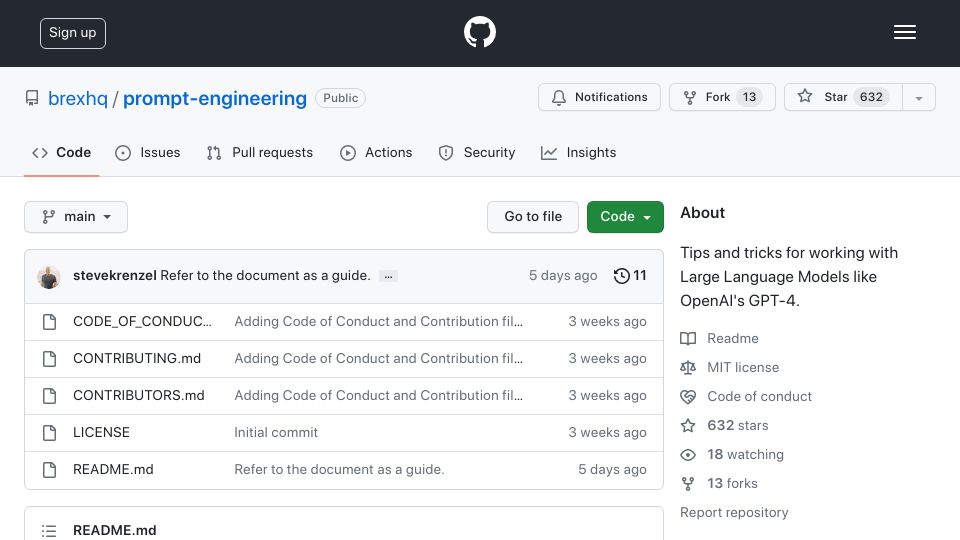
Task: Click the file icon beside README.md row
Action: [50, 470]
